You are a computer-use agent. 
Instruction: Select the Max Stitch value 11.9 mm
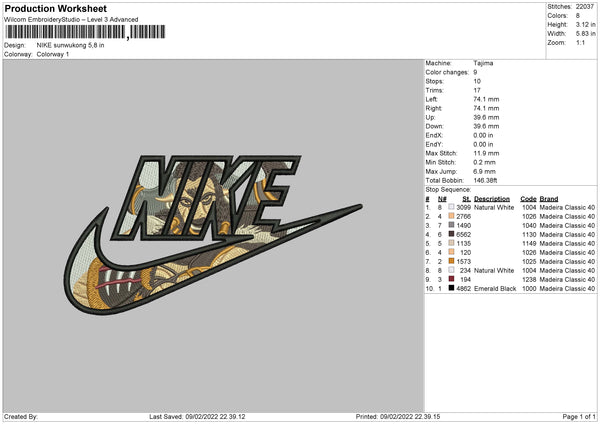click(486, 153)
